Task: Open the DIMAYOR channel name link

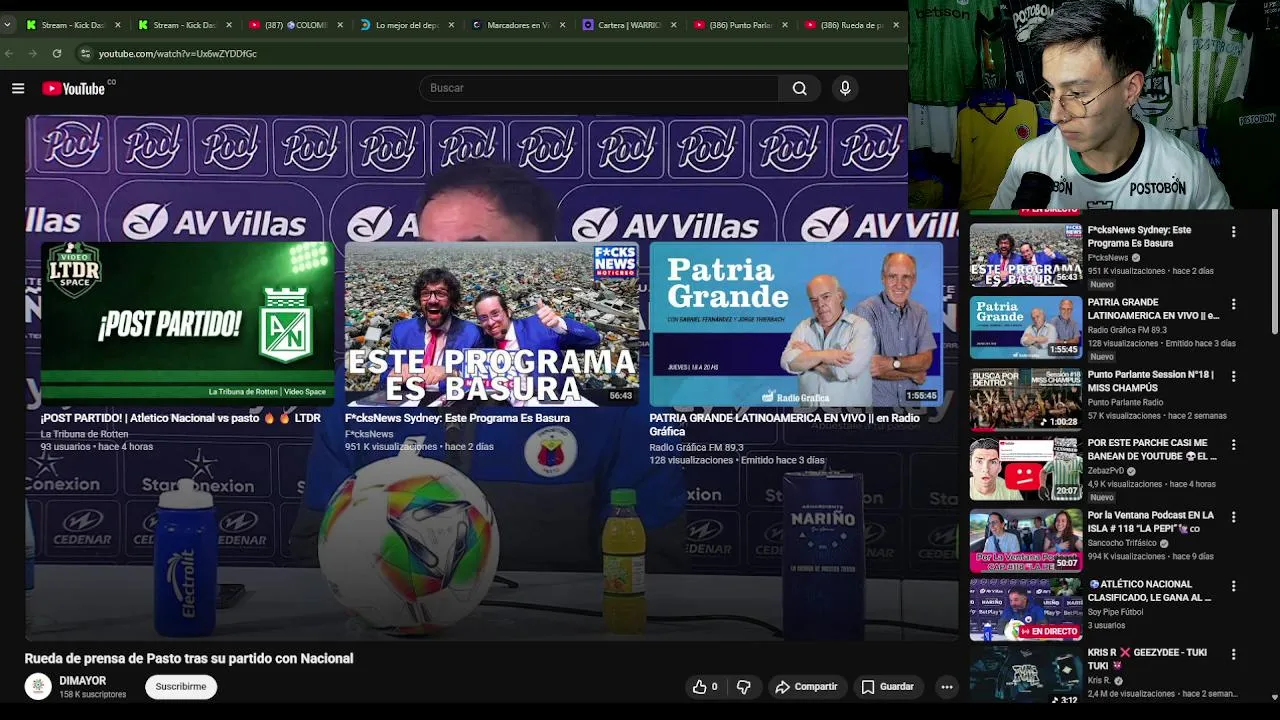Action: coord(82,681)
